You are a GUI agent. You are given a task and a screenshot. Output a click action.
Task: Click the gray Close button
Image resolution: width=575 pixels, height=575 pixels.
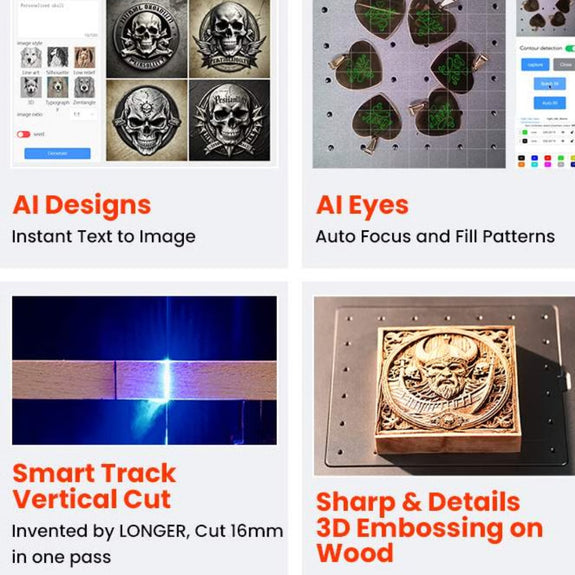[x=564, y=65]
